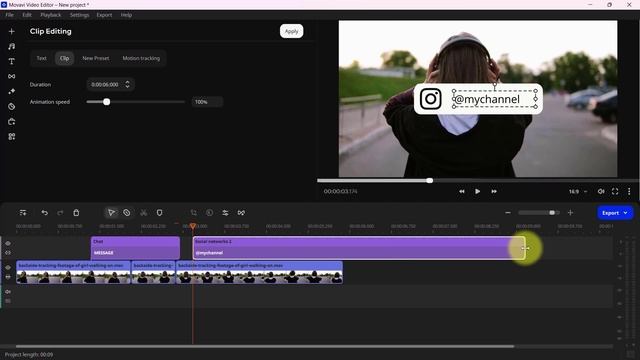Redo the last undone action
The height and width of the screenshot is (360, 640).
click(60, 213)
